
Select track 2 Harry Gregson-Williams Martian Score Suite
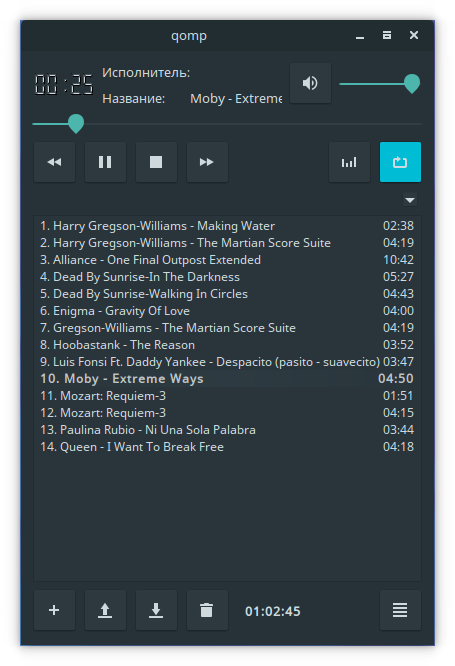coord(227,243)
